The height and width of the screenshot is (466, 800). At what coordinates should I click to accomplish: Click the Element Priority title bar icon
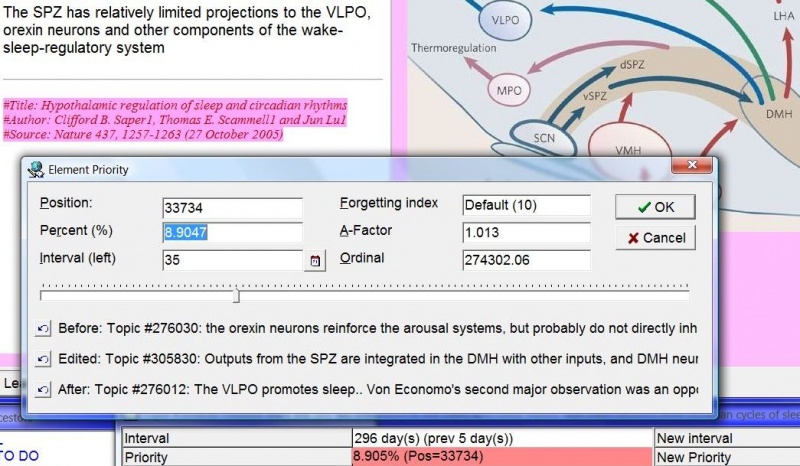[36, 169]
